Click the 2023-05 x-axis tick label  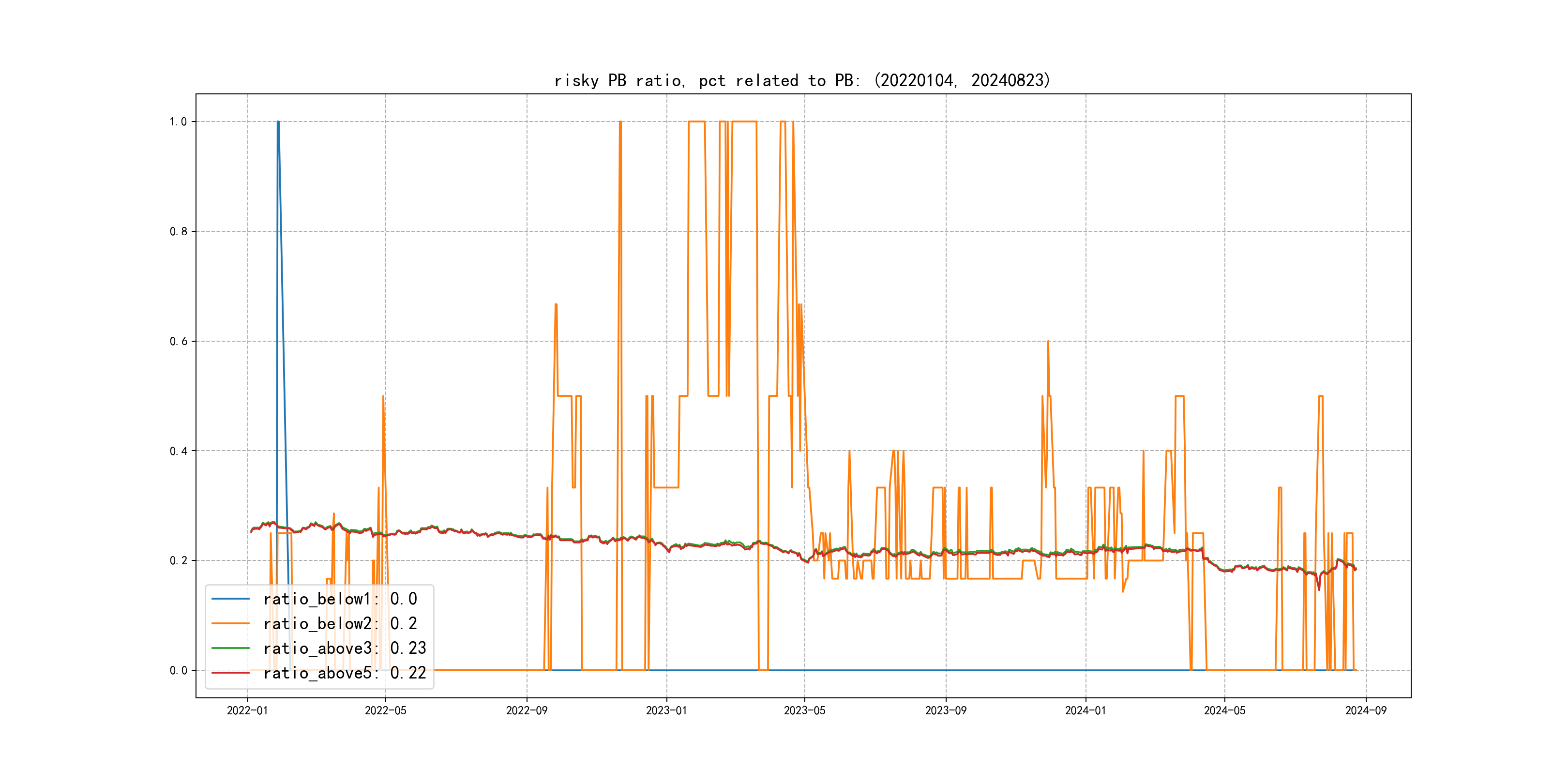tap(804, 711)
